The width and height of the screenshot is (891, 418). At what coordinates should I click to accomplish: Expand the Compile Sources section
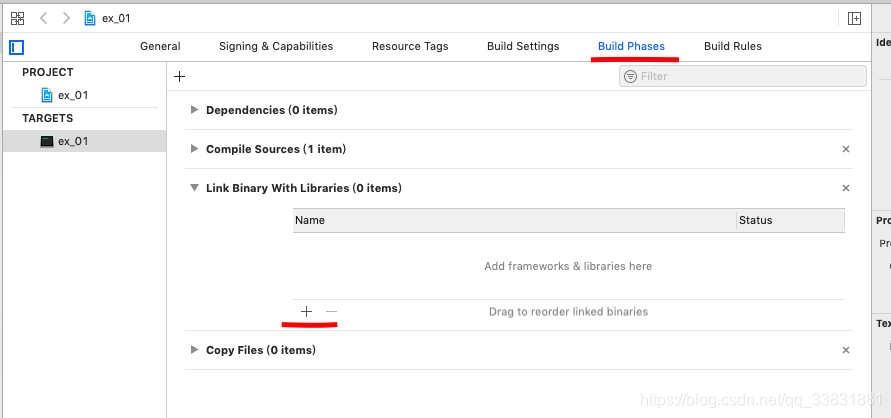(194, 149)
